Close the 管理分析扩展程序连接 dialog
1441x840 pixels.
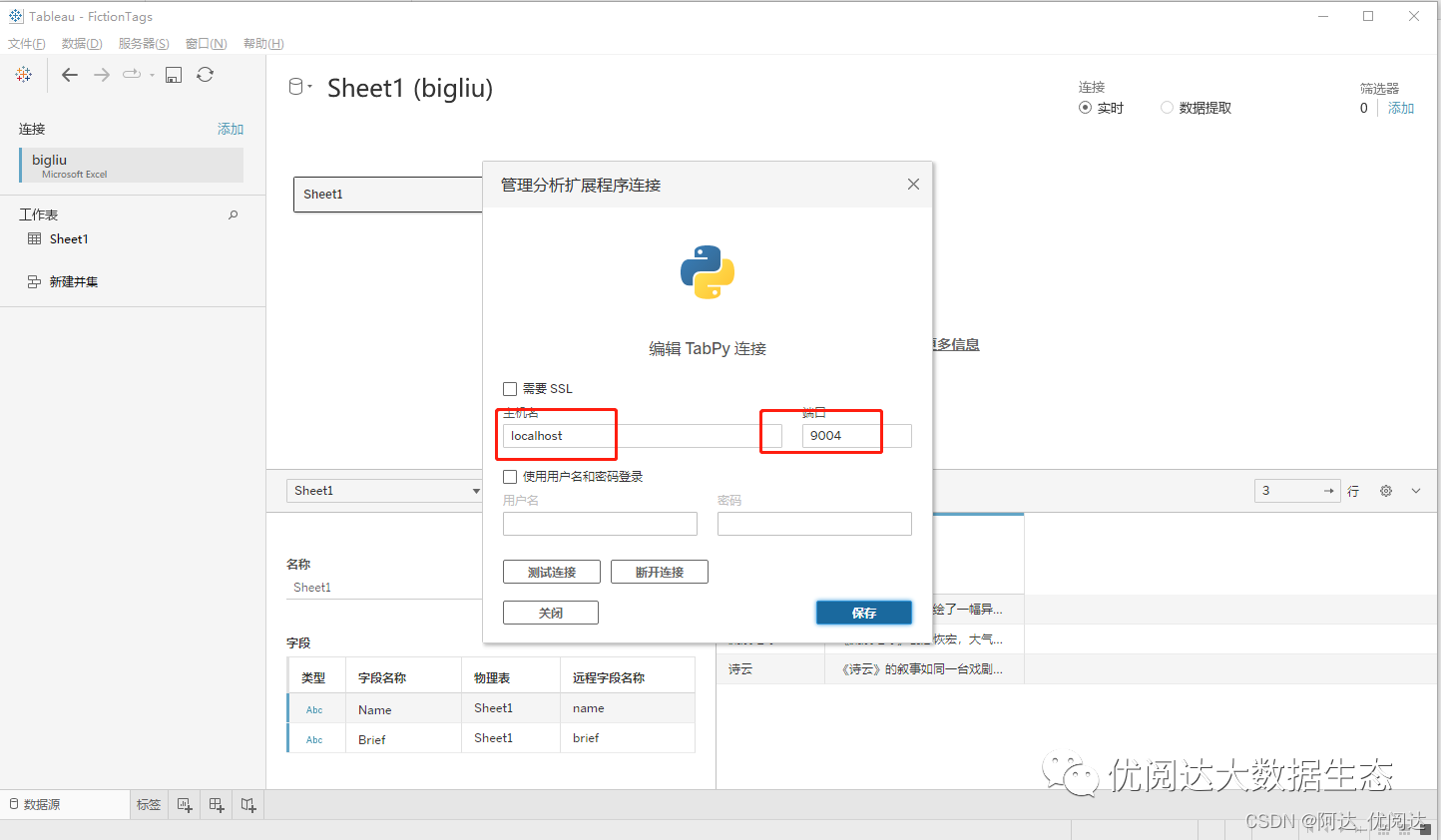[913, 185]
